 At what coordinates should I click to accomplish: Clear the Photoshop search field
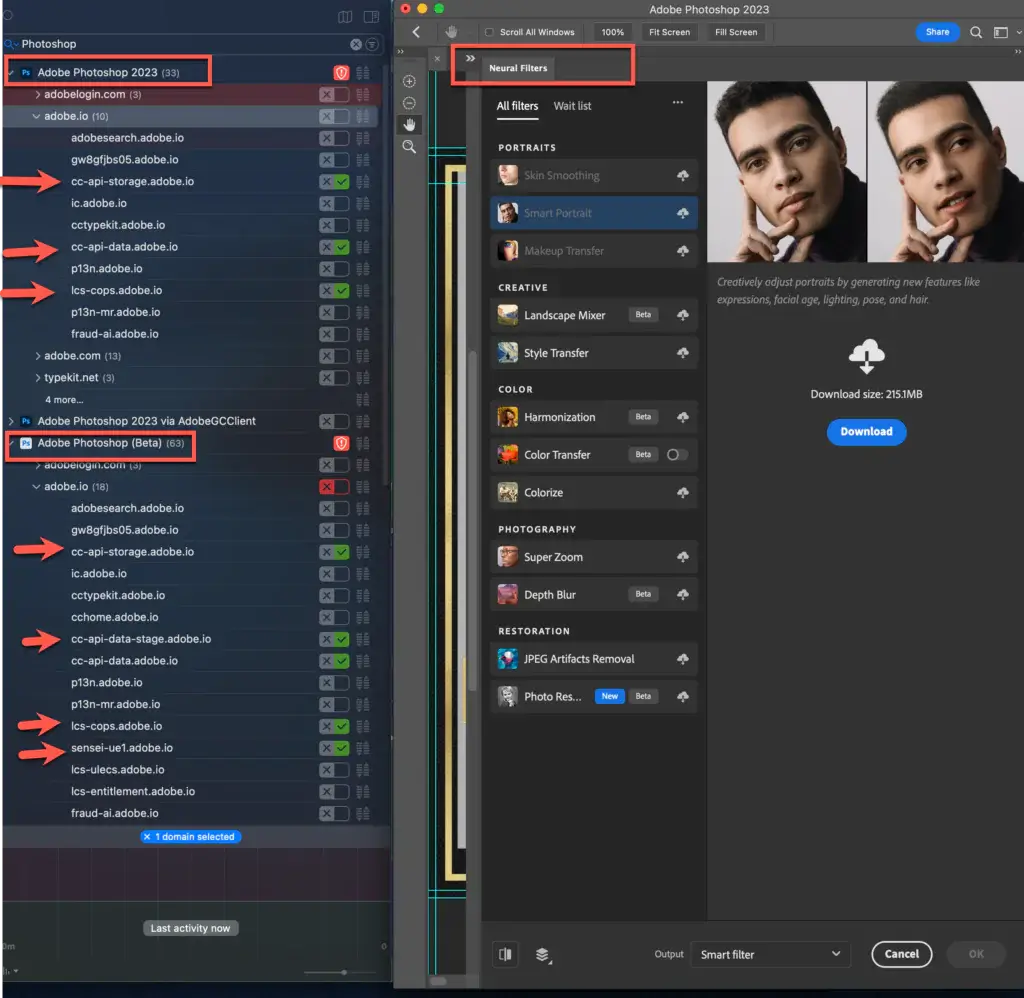356,44
